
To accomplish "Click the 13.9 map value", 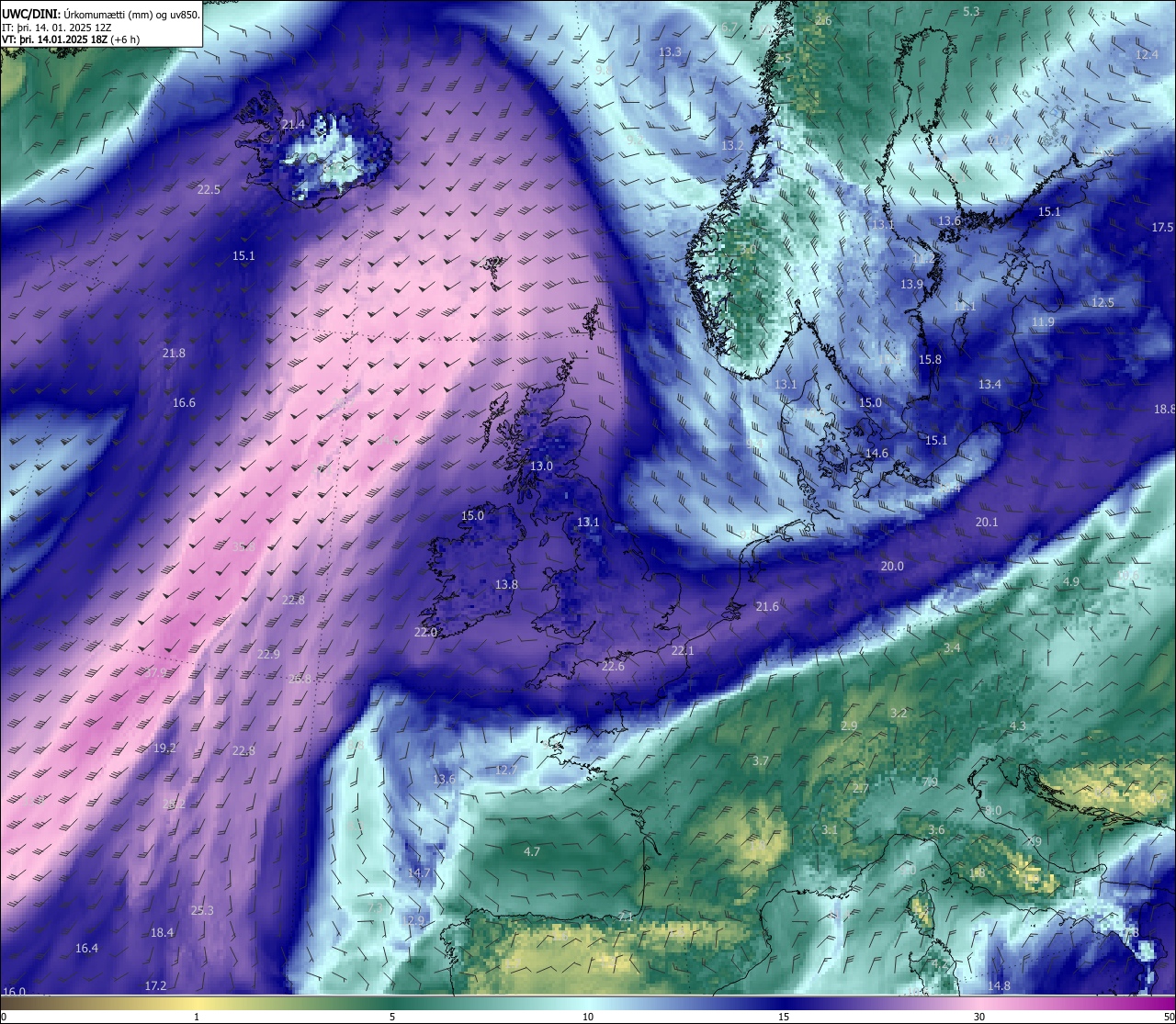I will click(x=911, y=284).
